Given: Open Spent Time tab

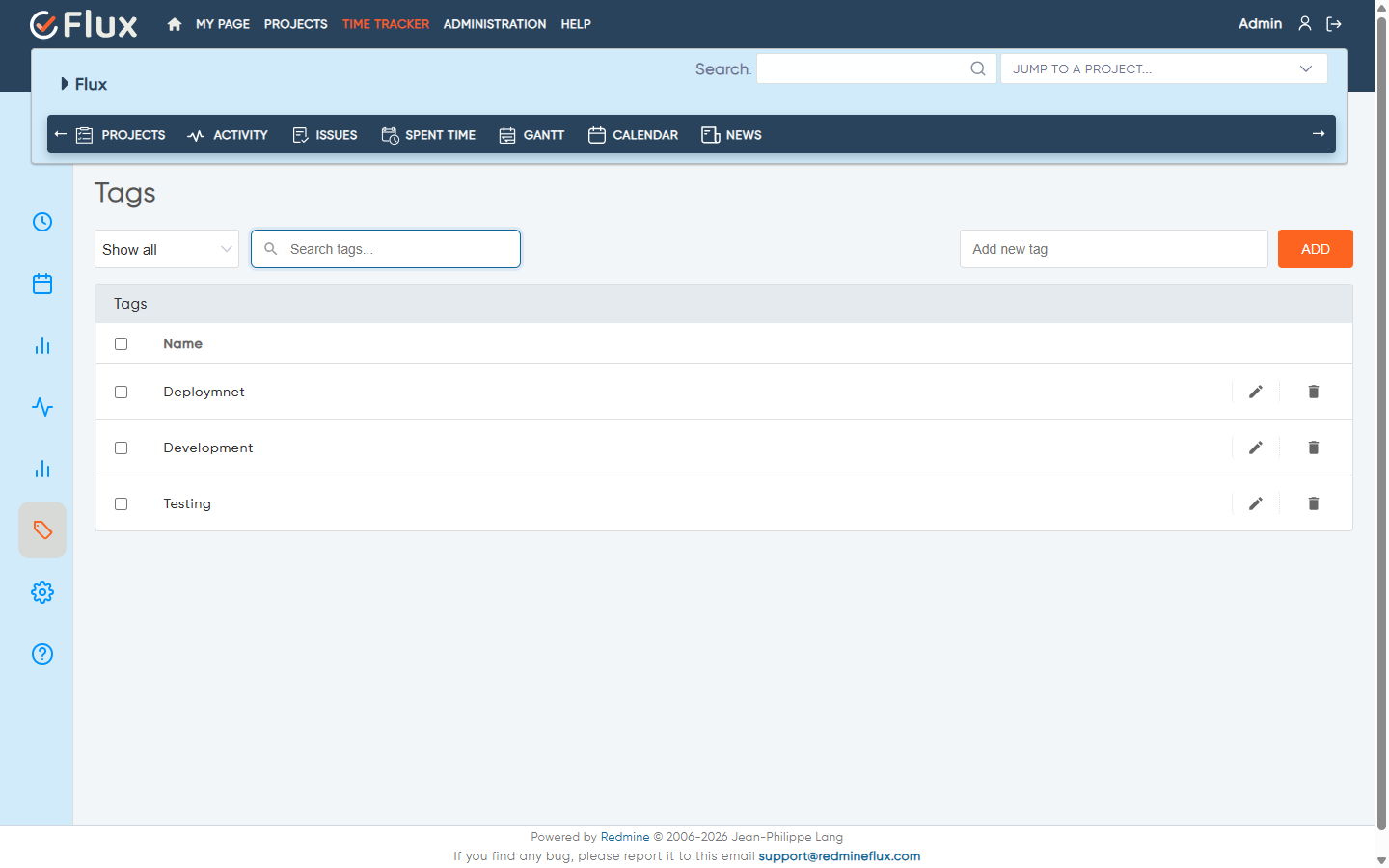Looking at the screenshot, I should coord(428,135).
